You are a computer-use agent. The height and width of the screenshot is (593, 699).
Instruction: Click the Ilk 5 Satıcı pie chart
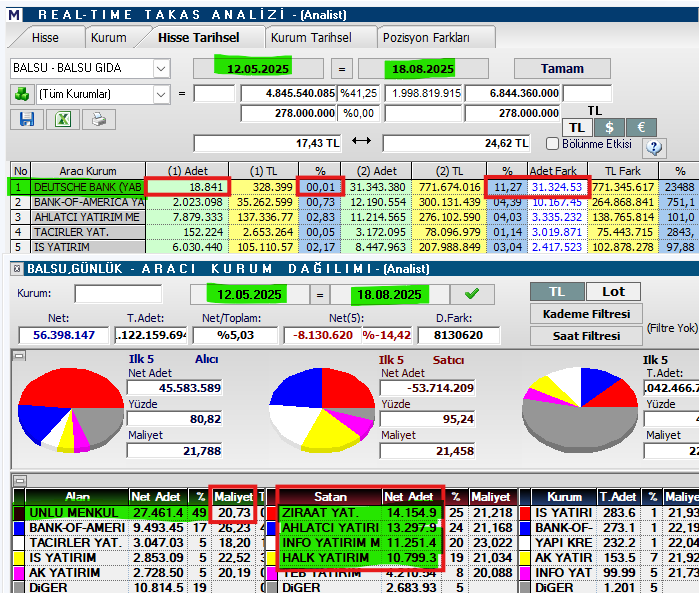pyautogui.click(x=322, y=409)
